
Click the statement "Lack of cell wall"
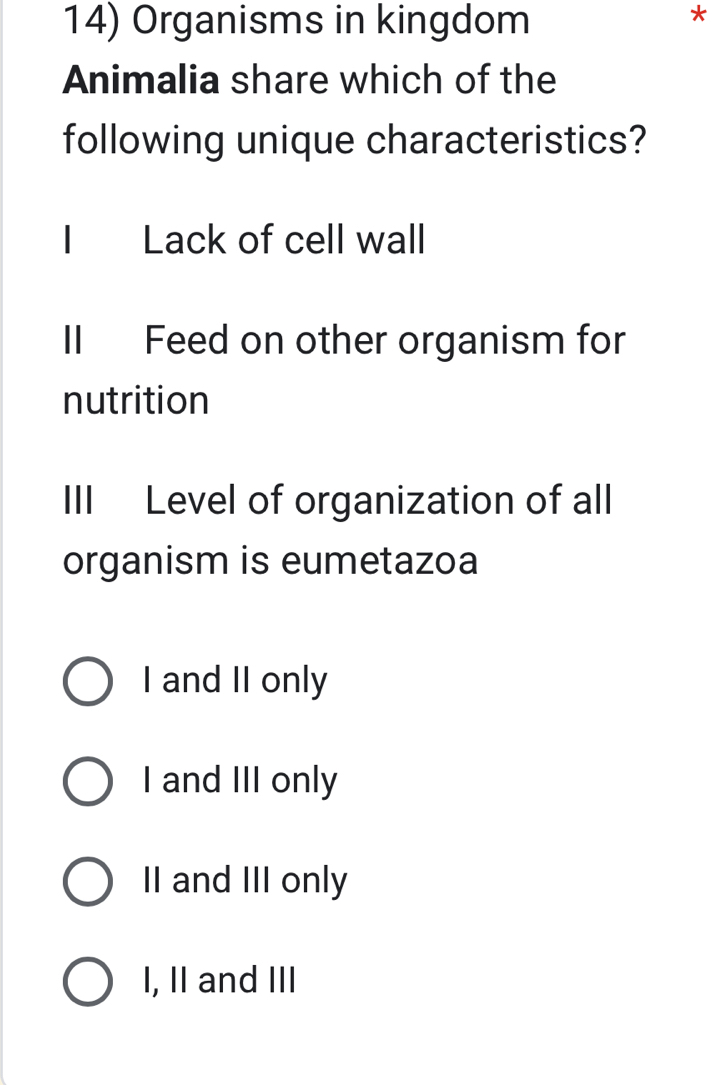[284, 240]
